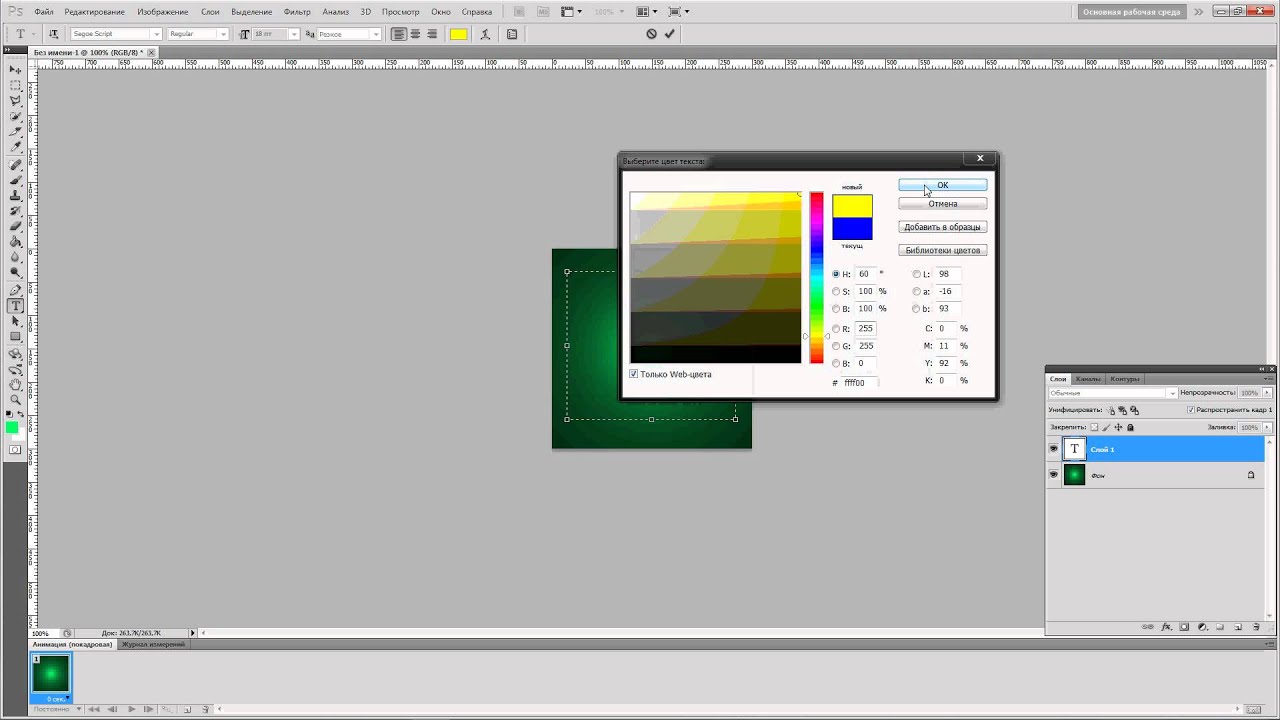This screenshot has height=720, width=1280.
Task: Click the Отмена button
Action: [x=942, y=204]
